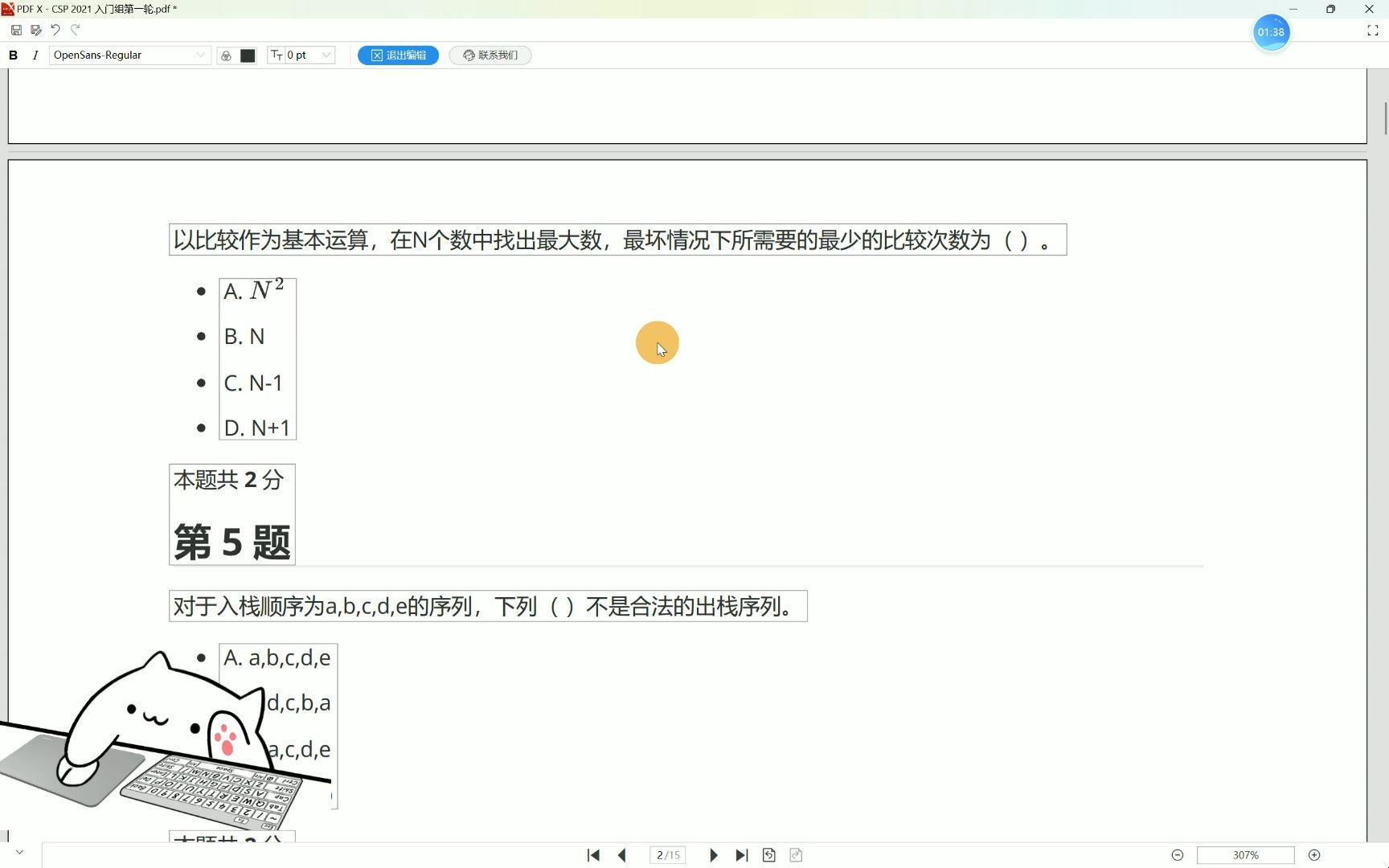Image resolution: width=1389 pixels, height=868 pixels.
Task: Undo the last edit
Action: (x=55, y=30)
